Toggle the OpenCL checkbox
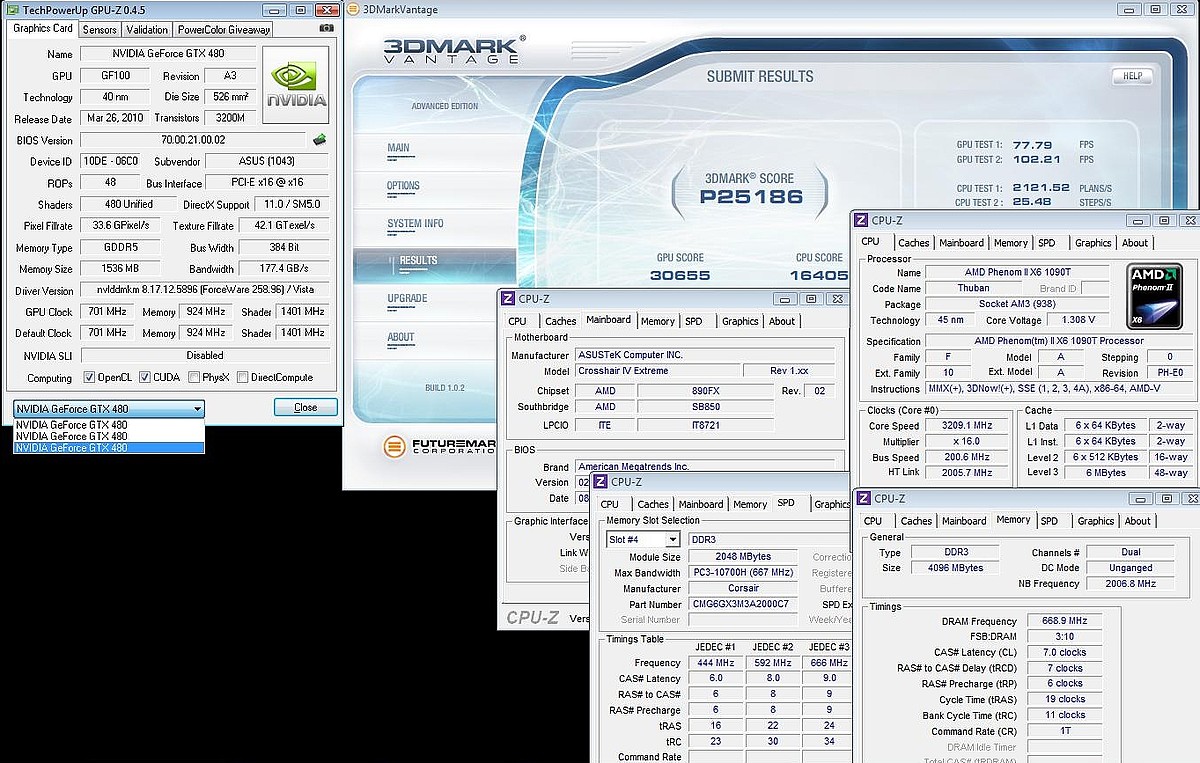Viewport: 1200px width, 763px height. coord(90,378)
